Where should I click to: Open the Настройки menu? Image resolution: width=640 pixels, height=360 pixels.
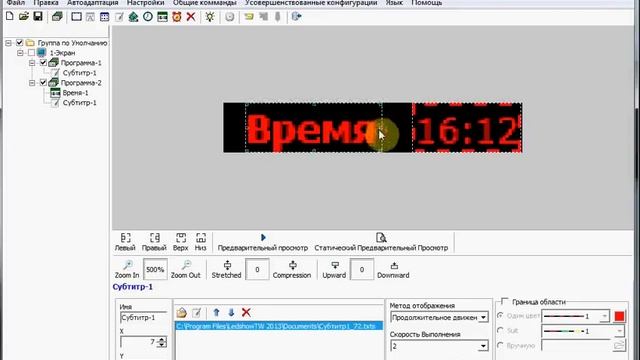(x=145, y=3)
